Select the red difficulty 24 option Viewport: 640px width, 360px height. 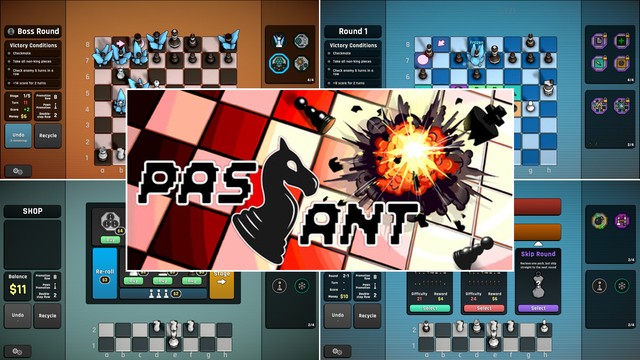tap(484, 308)
